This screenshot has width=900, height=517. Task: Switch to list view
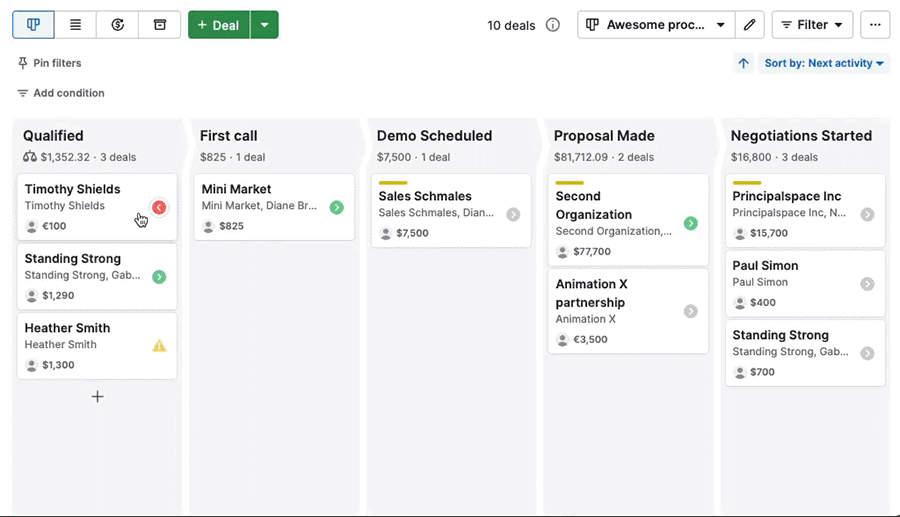point(75,25)
